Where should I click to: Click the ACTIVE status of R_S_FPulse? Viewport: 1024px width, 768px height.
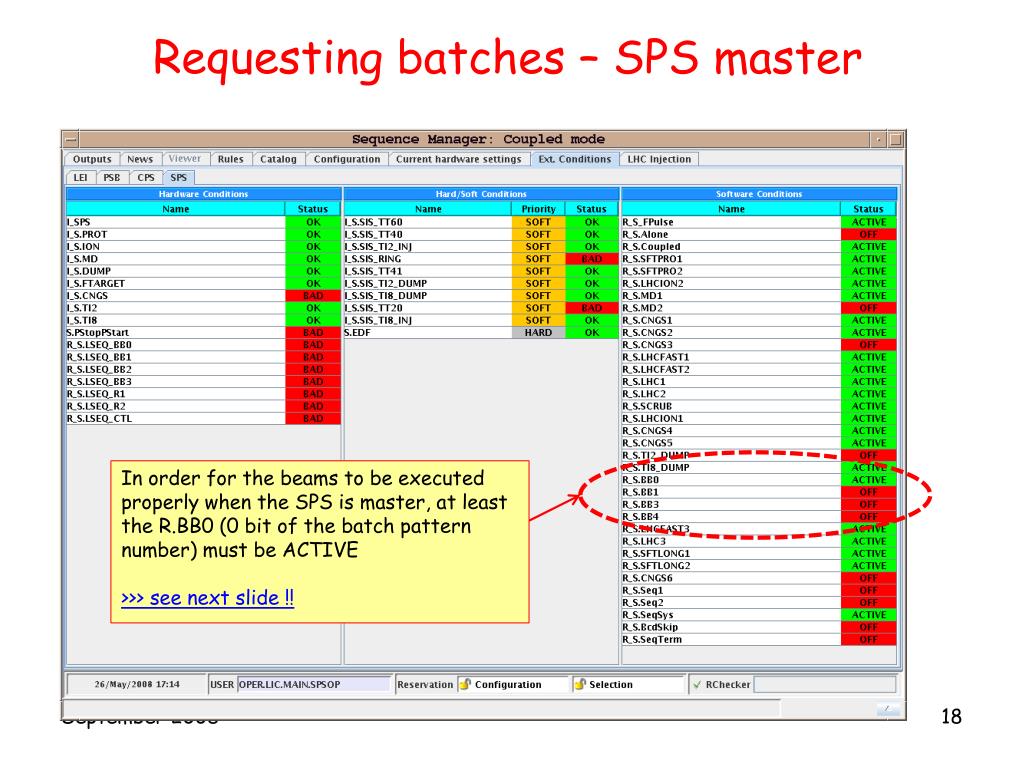click(x=869, y=222)
